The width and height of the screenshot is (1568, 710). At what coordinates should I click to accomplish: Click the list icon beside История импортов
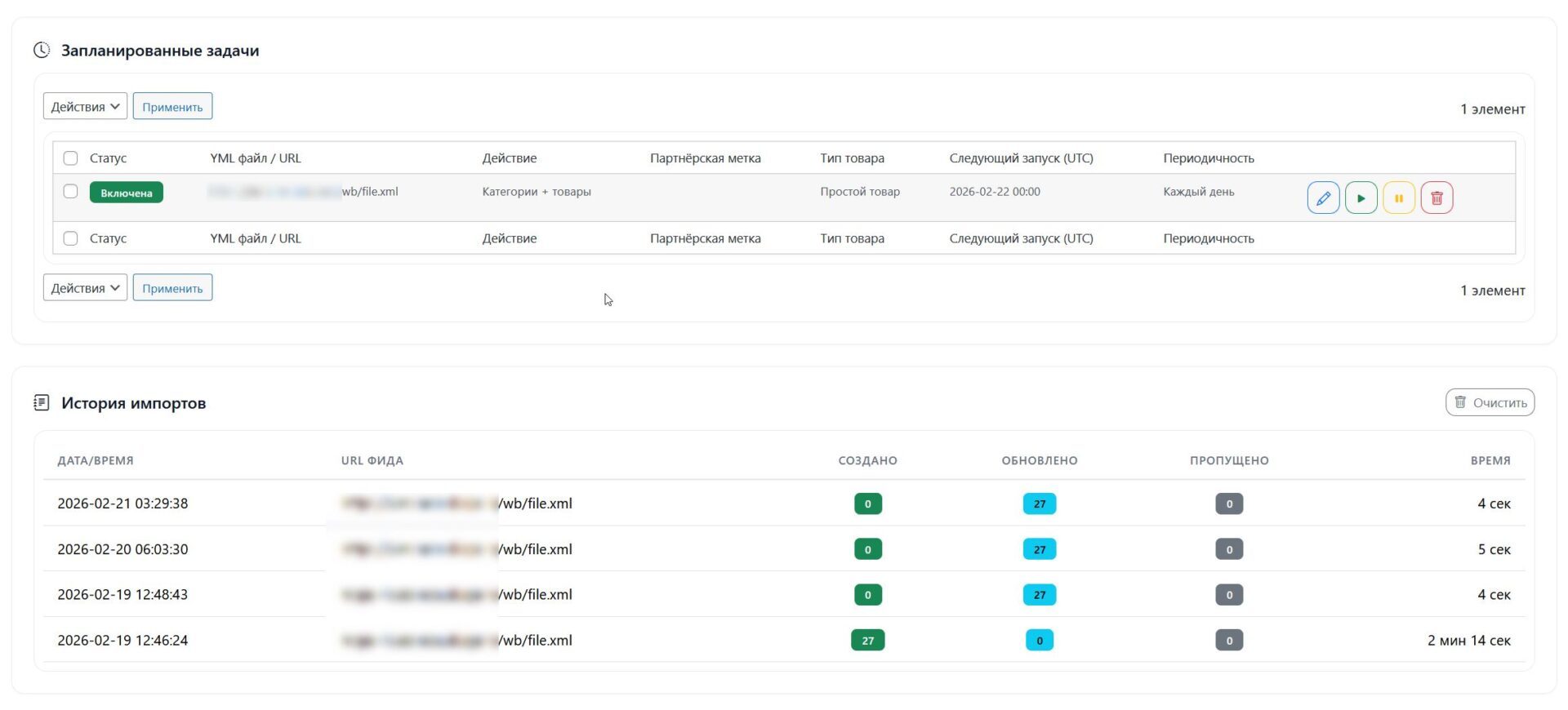coord(42,402)
